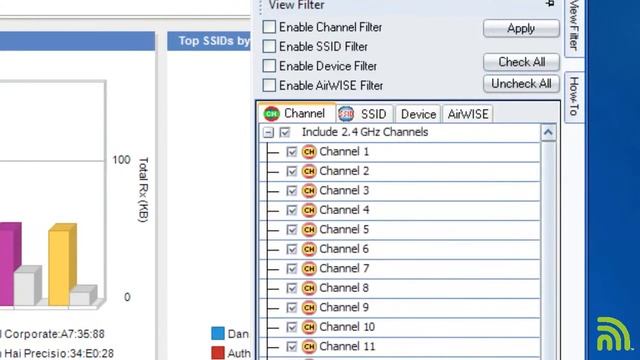Uncheck the Channel 8 checkbox

291,288
